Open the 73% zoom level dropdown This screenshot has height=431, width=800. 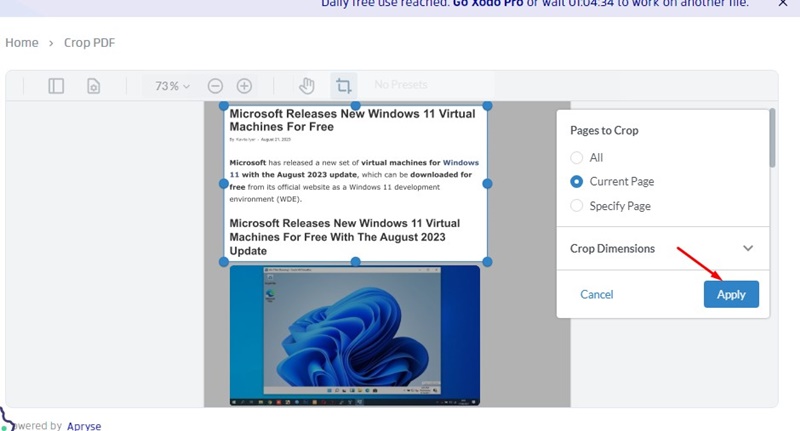tap(172, 86)
